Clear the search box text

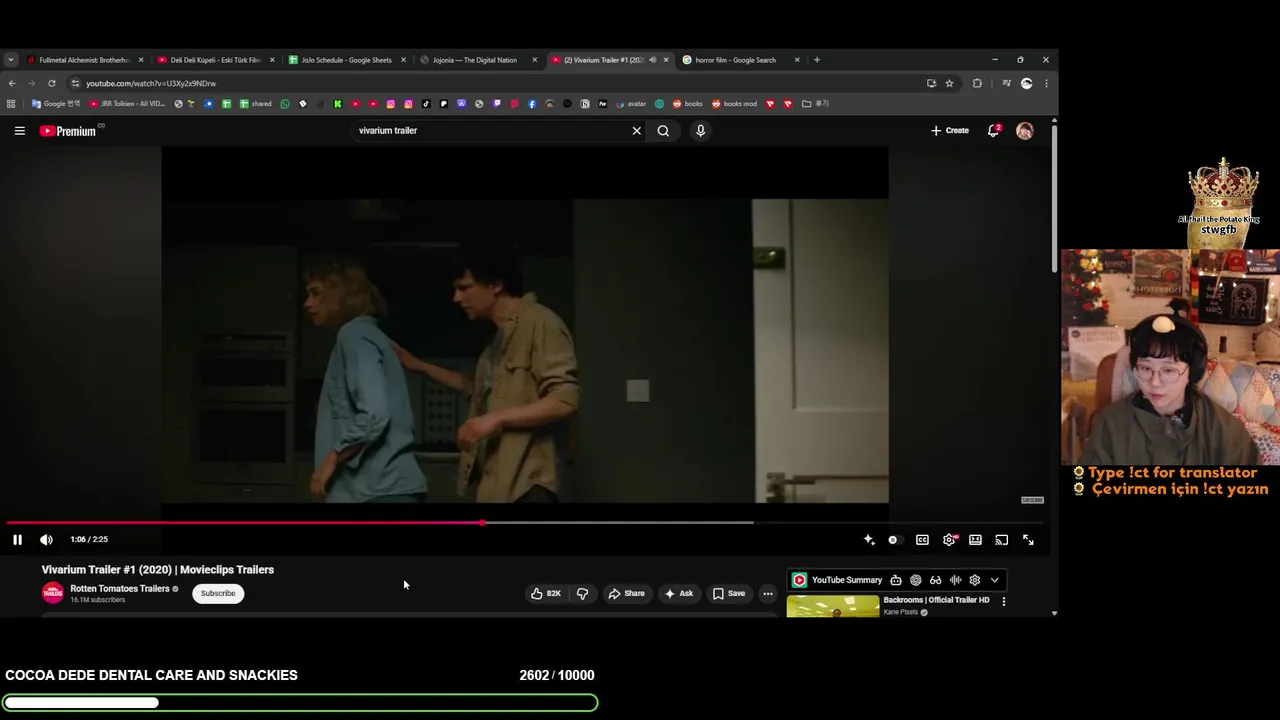point(636,130)
